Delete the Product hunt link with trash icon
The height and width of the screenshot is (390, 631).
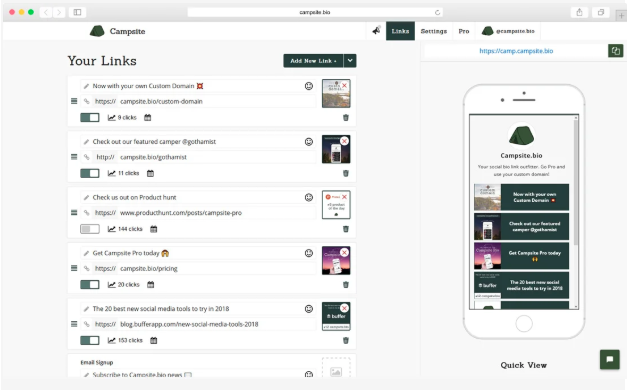pyautogui.click(x=346, y=229)
